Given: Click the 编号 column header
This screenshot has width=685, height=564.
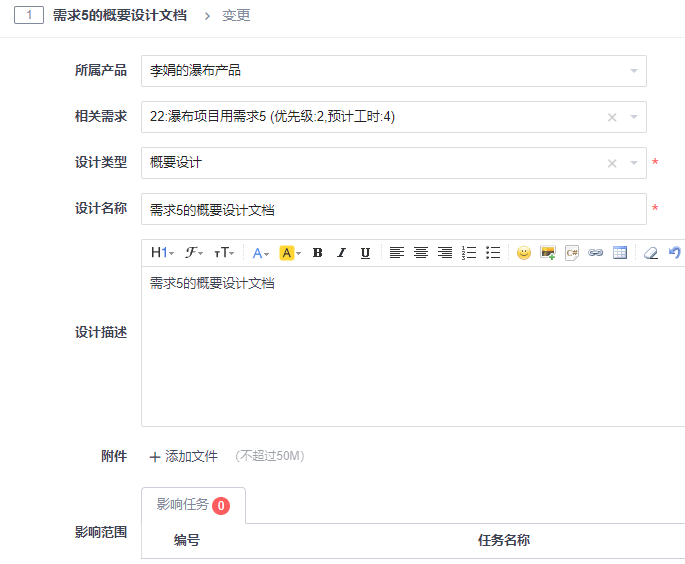Looking at the screenshot, I should (187, 540).
